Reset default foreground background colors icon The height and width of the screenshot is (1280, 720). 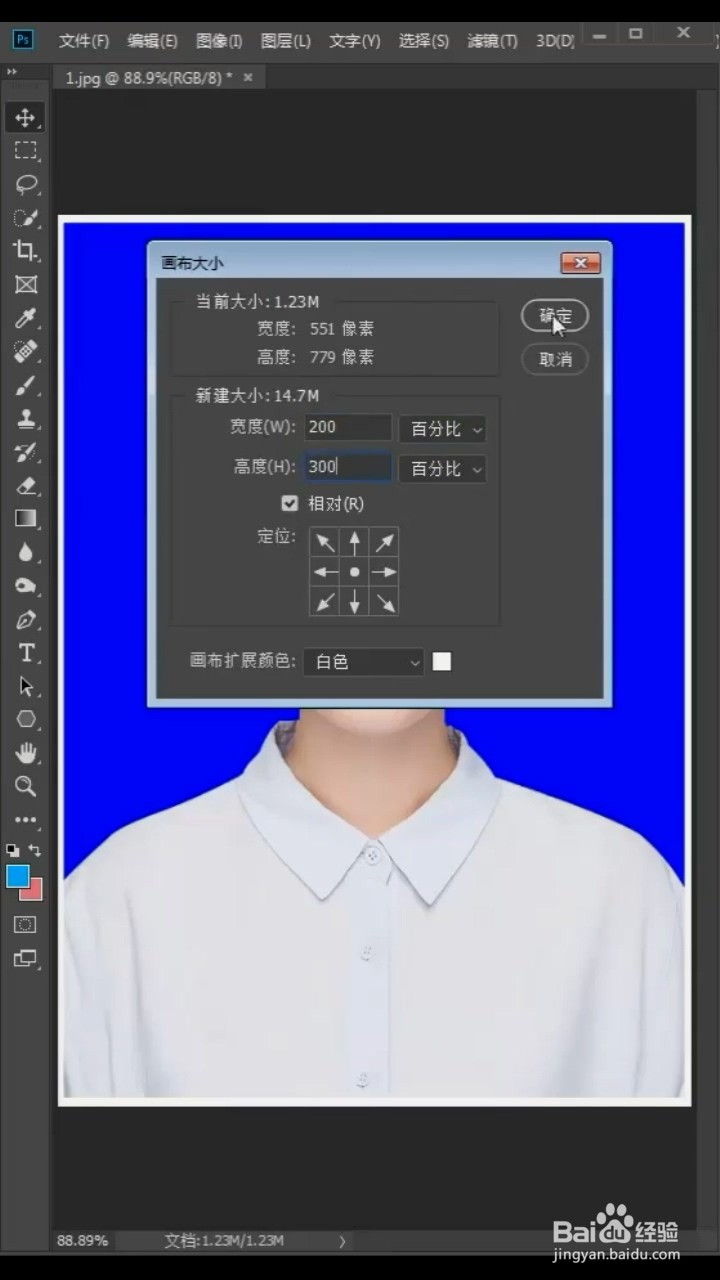pyautogui.click(x=13, y=850)
